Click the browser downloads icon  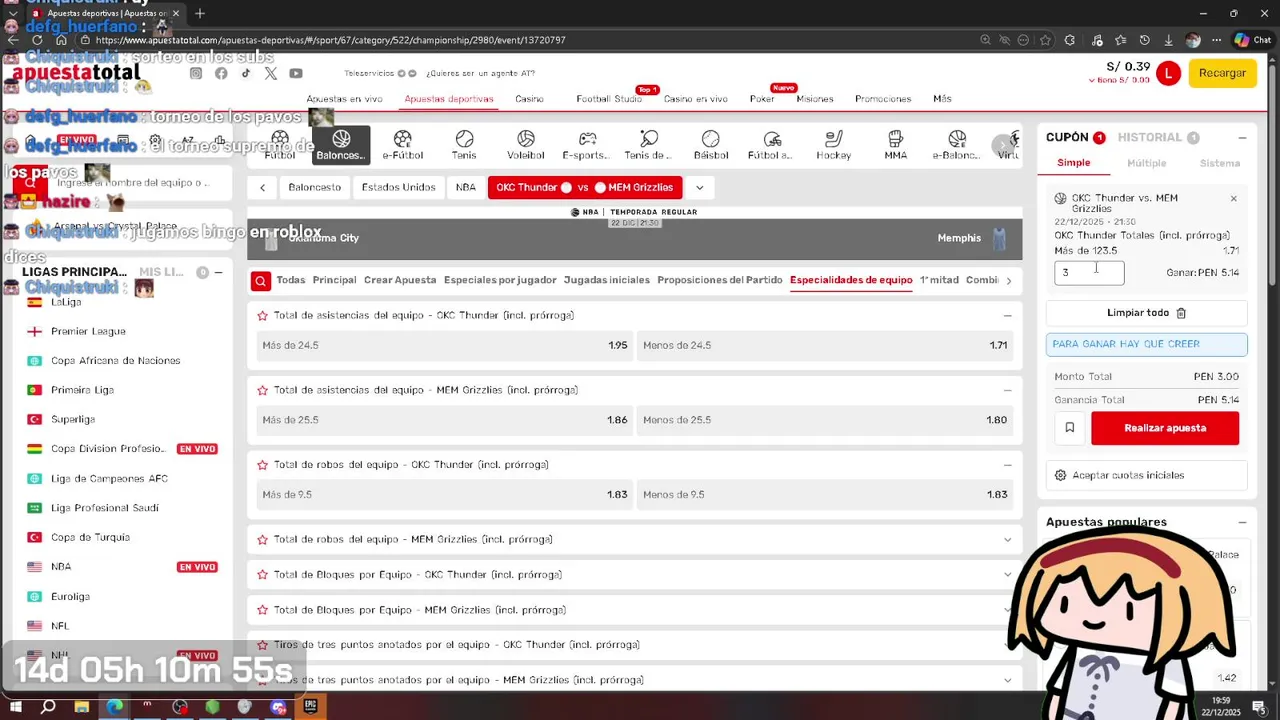tap(1168, 40)
